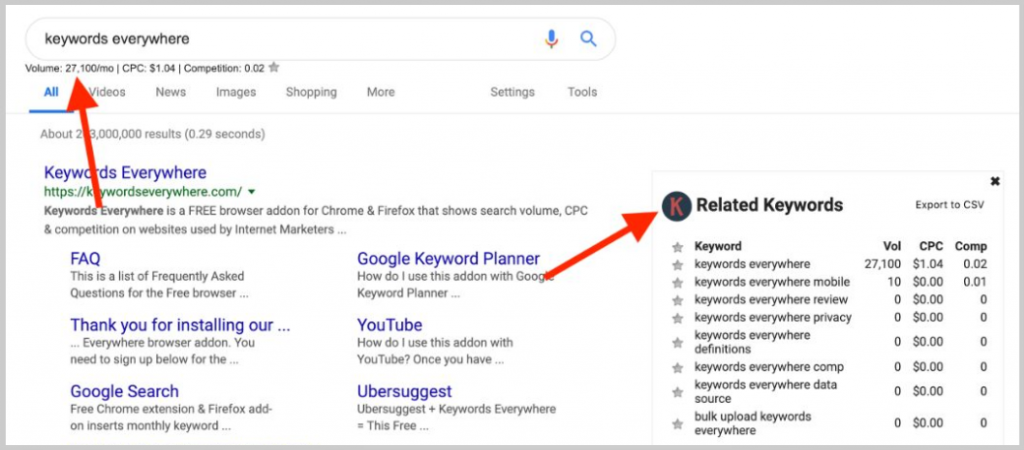This screenshot has height=450, width=1024.
Task: Click keyword text 'keywords everywhere mobile'
Action: tap(772, 282)
